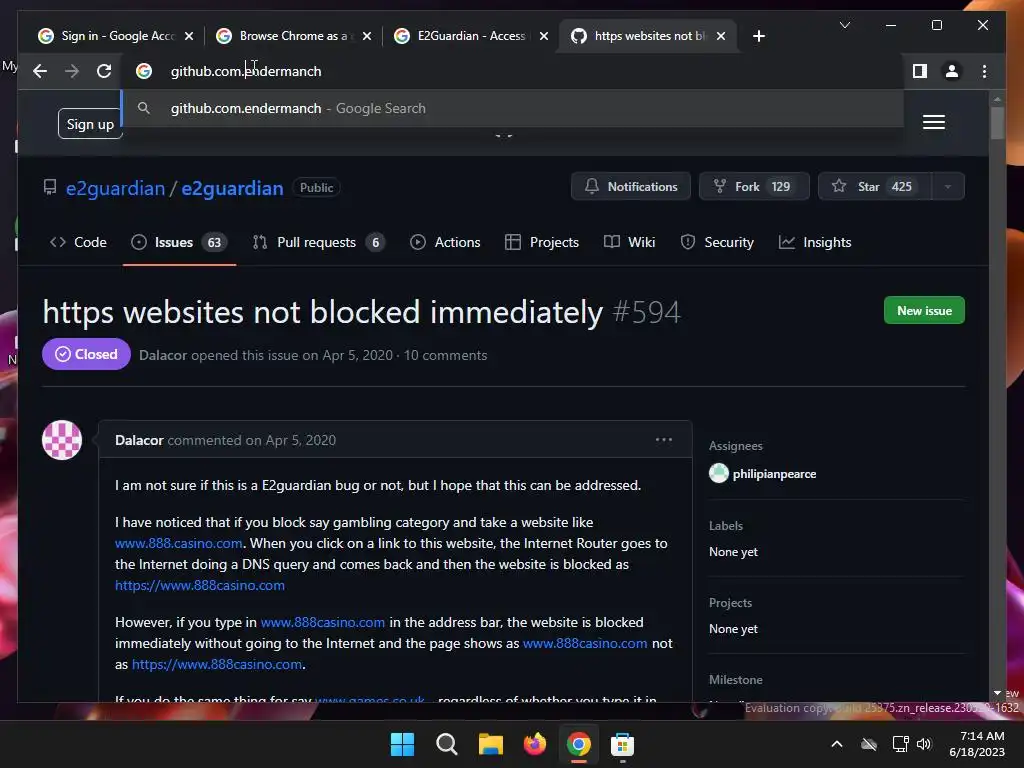The height and width of the screenshot is (768, 1024).
Task: Open the Windows Start button
Action: click(402, 744)
